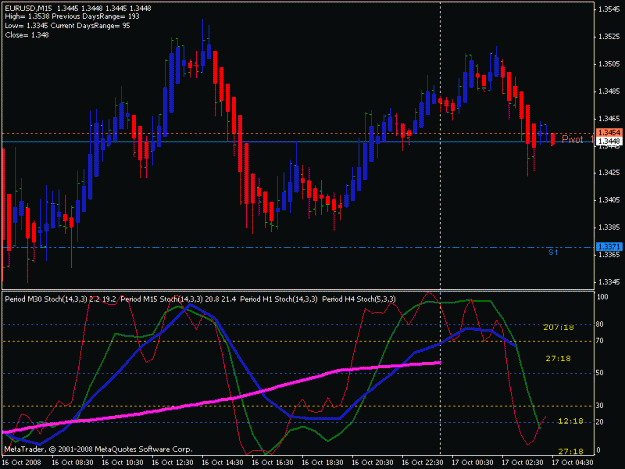Click the '16 Oct 14:30' time axis label
Image resolution: width=625 pixels, height=469 pixels.
tap(222, 463)
